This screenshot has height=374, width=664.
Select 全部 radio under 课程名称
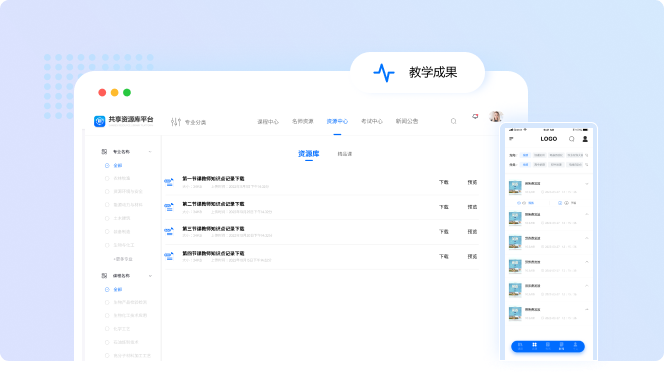pyautogui.click(x=107, y=290)
